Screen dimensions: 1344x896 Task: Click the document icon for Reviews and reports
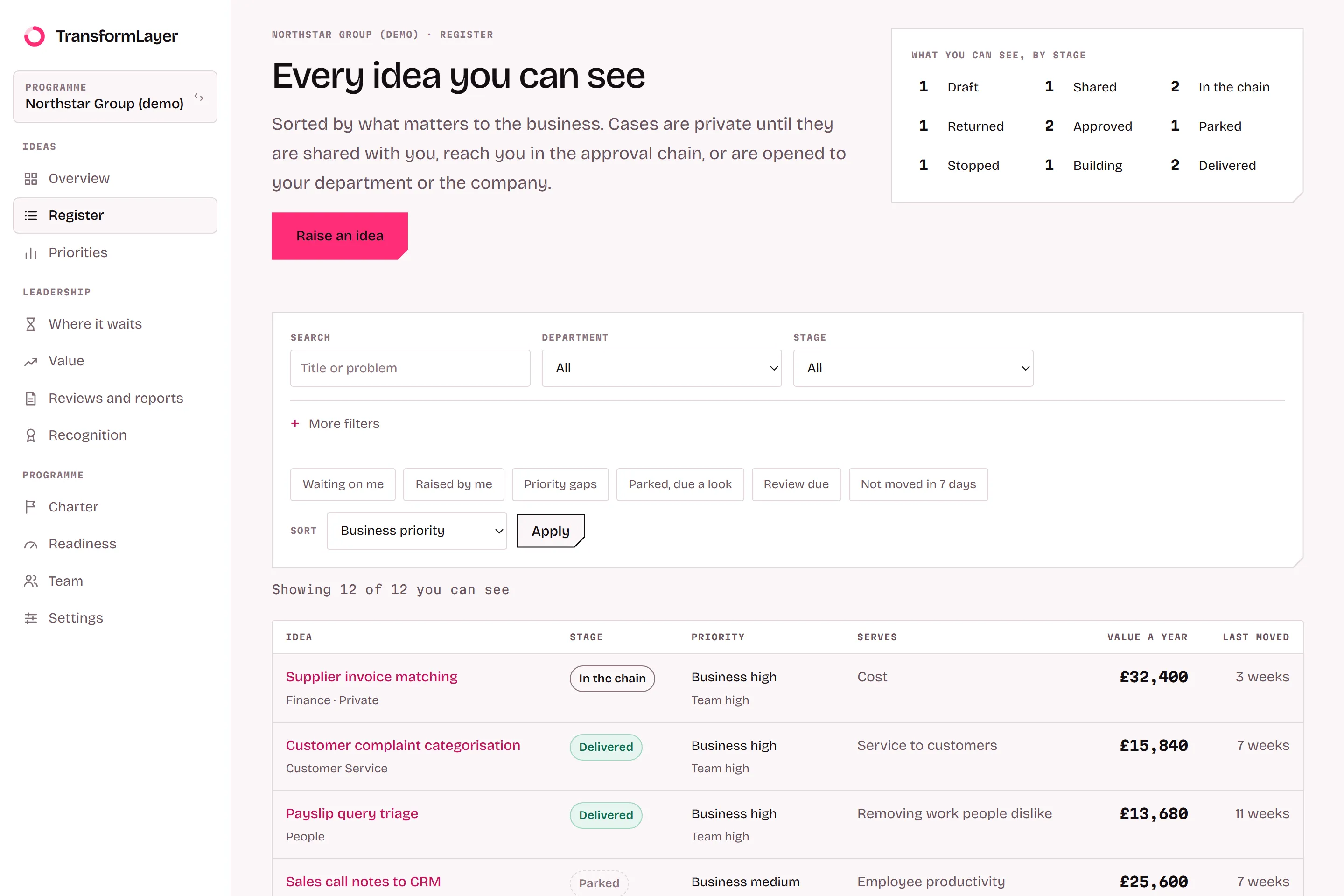coord(31,398)
